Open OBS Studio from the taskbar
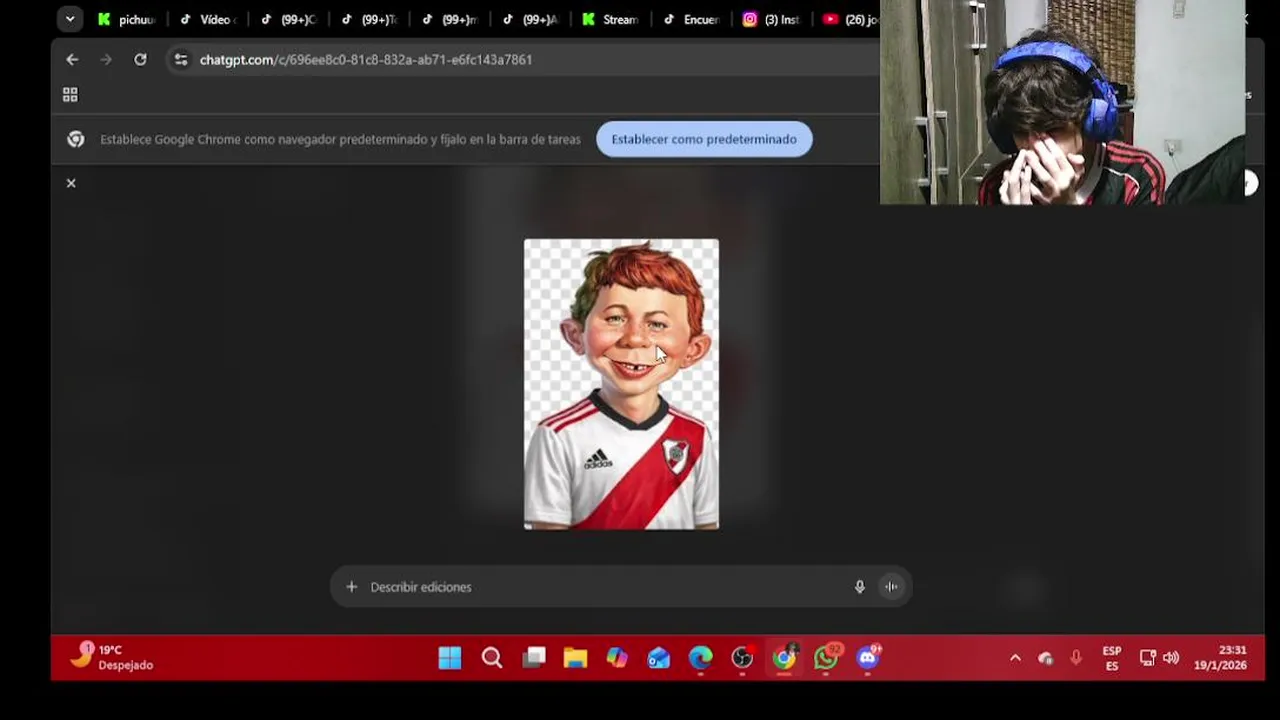The image size is (1280, 720). (x=742, y=657)
